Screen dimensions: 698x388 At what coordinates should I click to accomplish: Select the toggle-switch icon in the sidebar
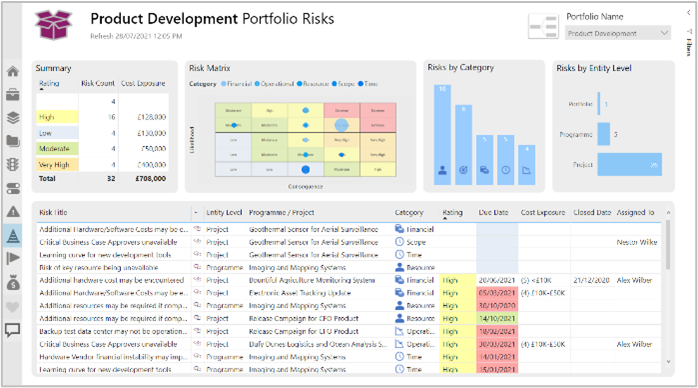click(x=13, y=188)
